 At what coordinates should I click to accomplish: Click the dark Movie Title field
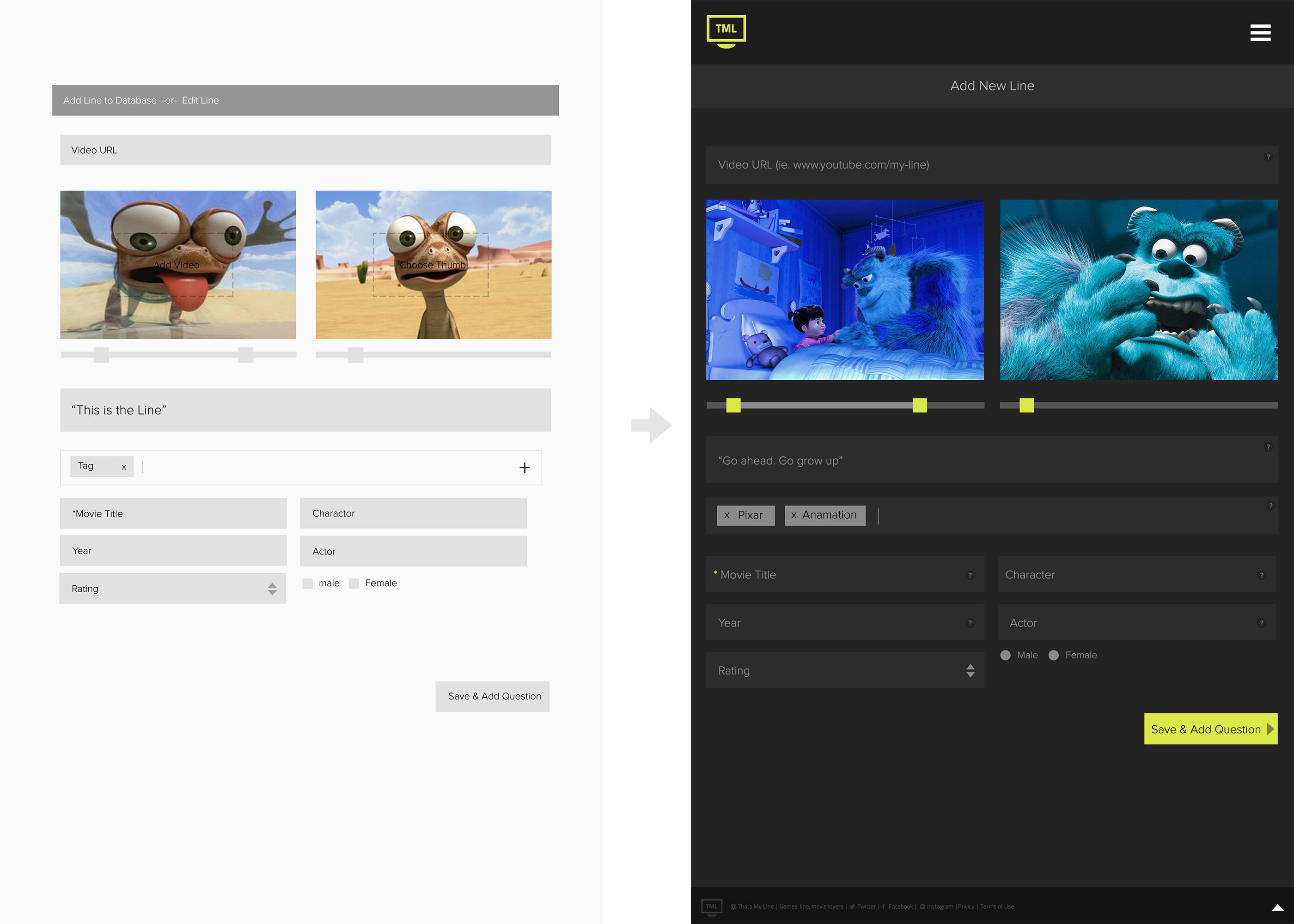tap(845, 574)
